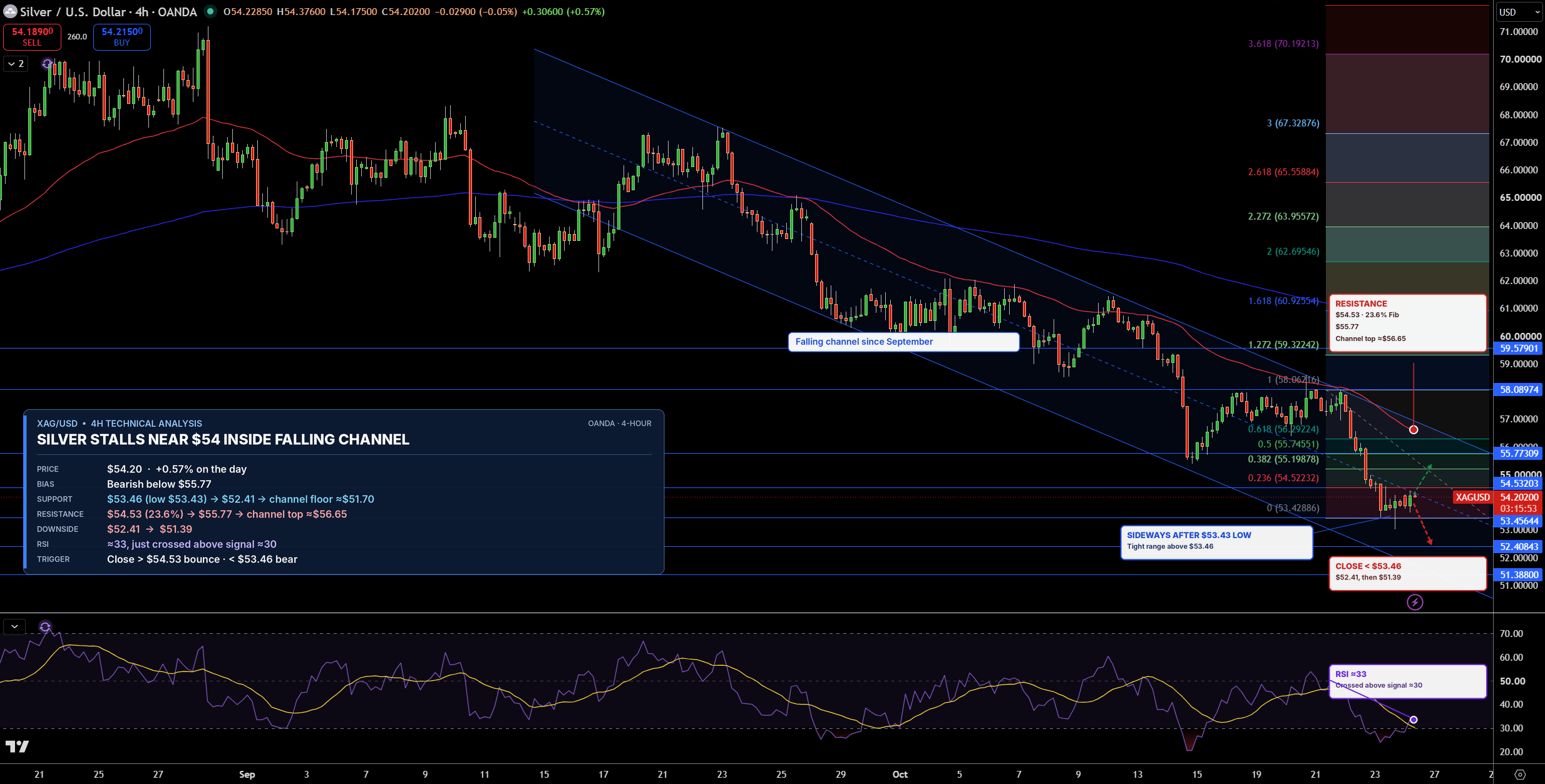Select the 'RSI ≈33' annotation box
This screenshot has height=784, width=1545.
coord(1407,681)
